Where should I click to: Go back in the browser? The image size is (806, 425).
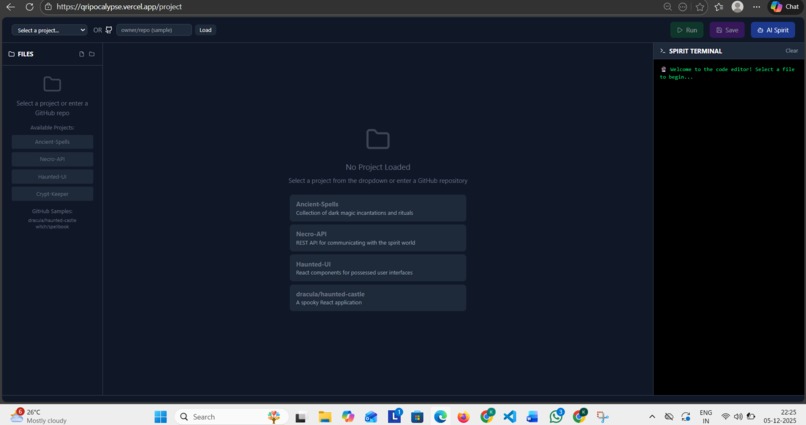[10, 7]
